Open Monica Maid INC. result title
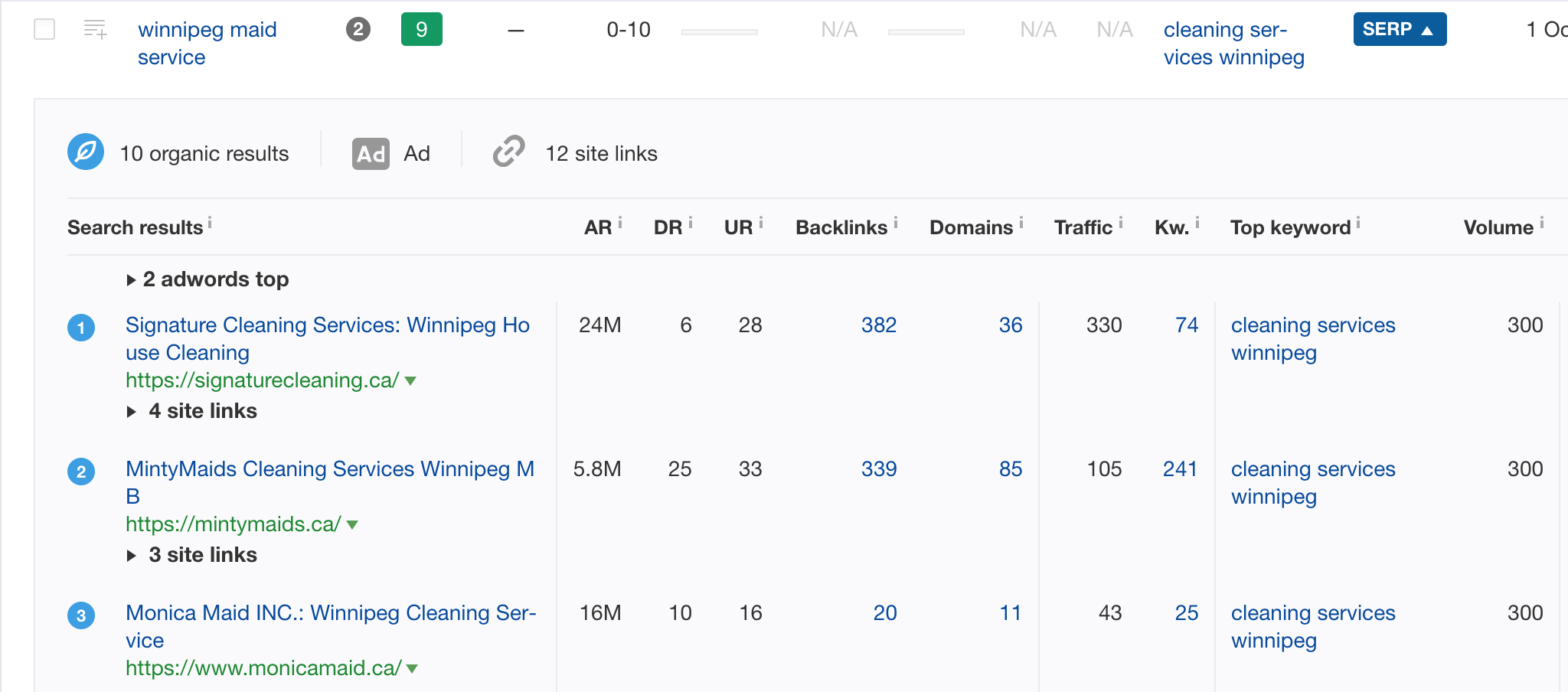 331,627
